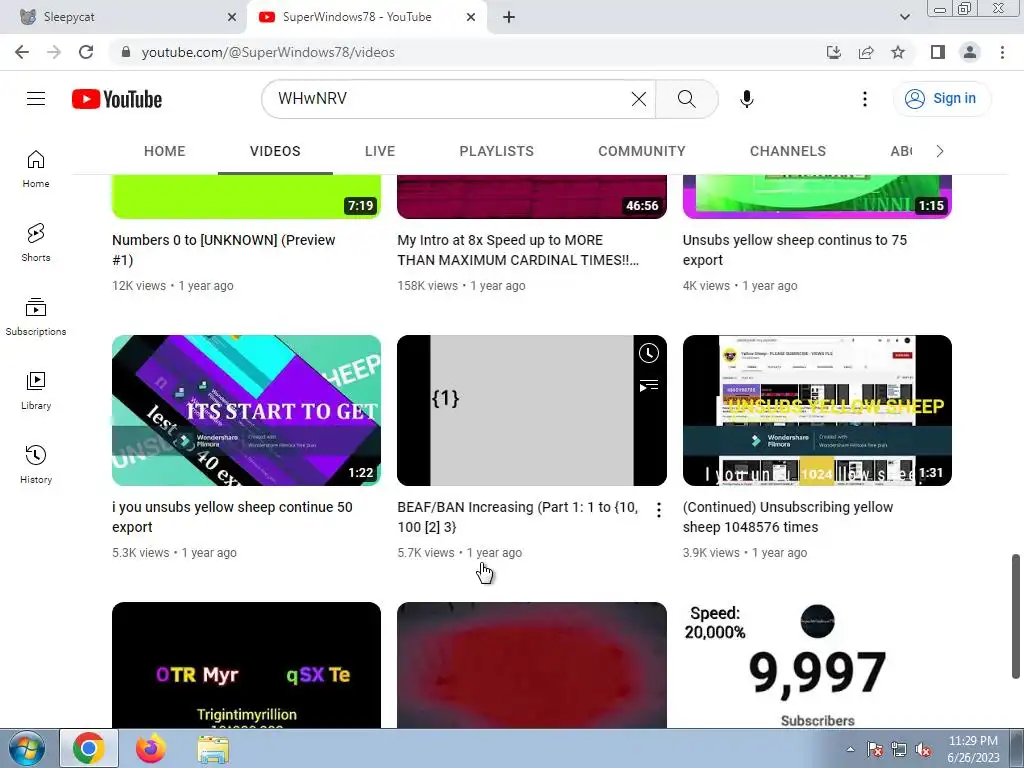Image resolution: width=1024 pixels, height=768 pixels.
Task: Open the {1} gray BEAF/BAN thumbnail
Action: pos(532,410)
